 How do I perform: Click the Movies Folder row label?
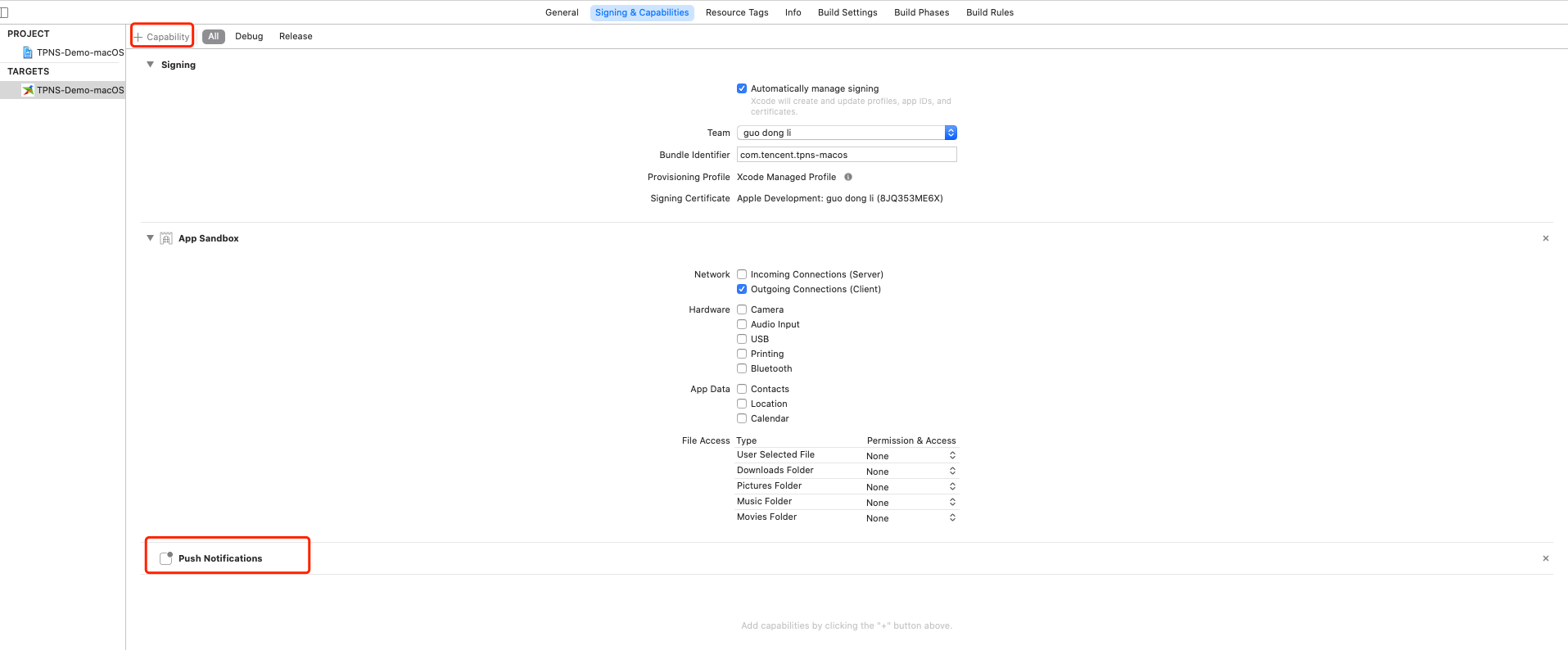point(766,517)
